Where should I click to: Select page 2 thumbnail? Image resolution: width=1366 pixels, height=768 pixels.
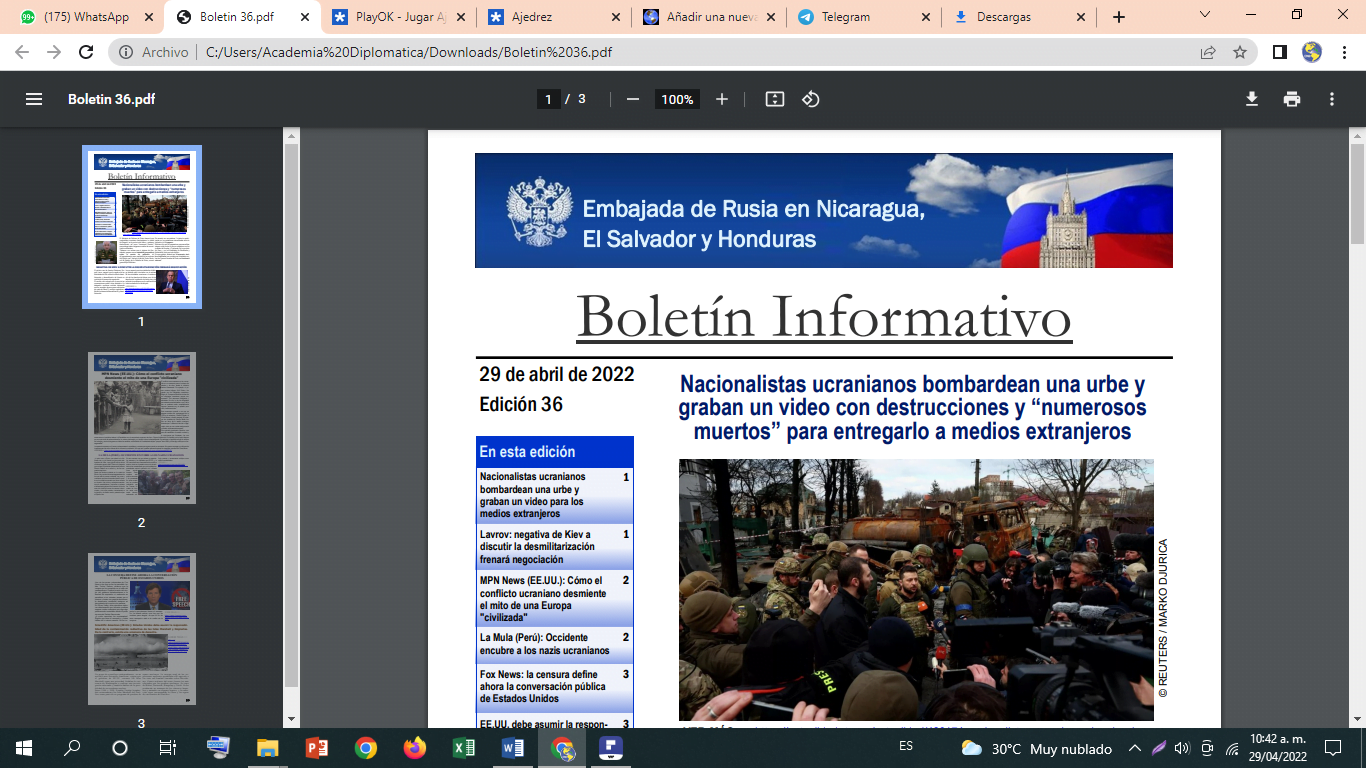pyautogui.click(x=141, y=427)
